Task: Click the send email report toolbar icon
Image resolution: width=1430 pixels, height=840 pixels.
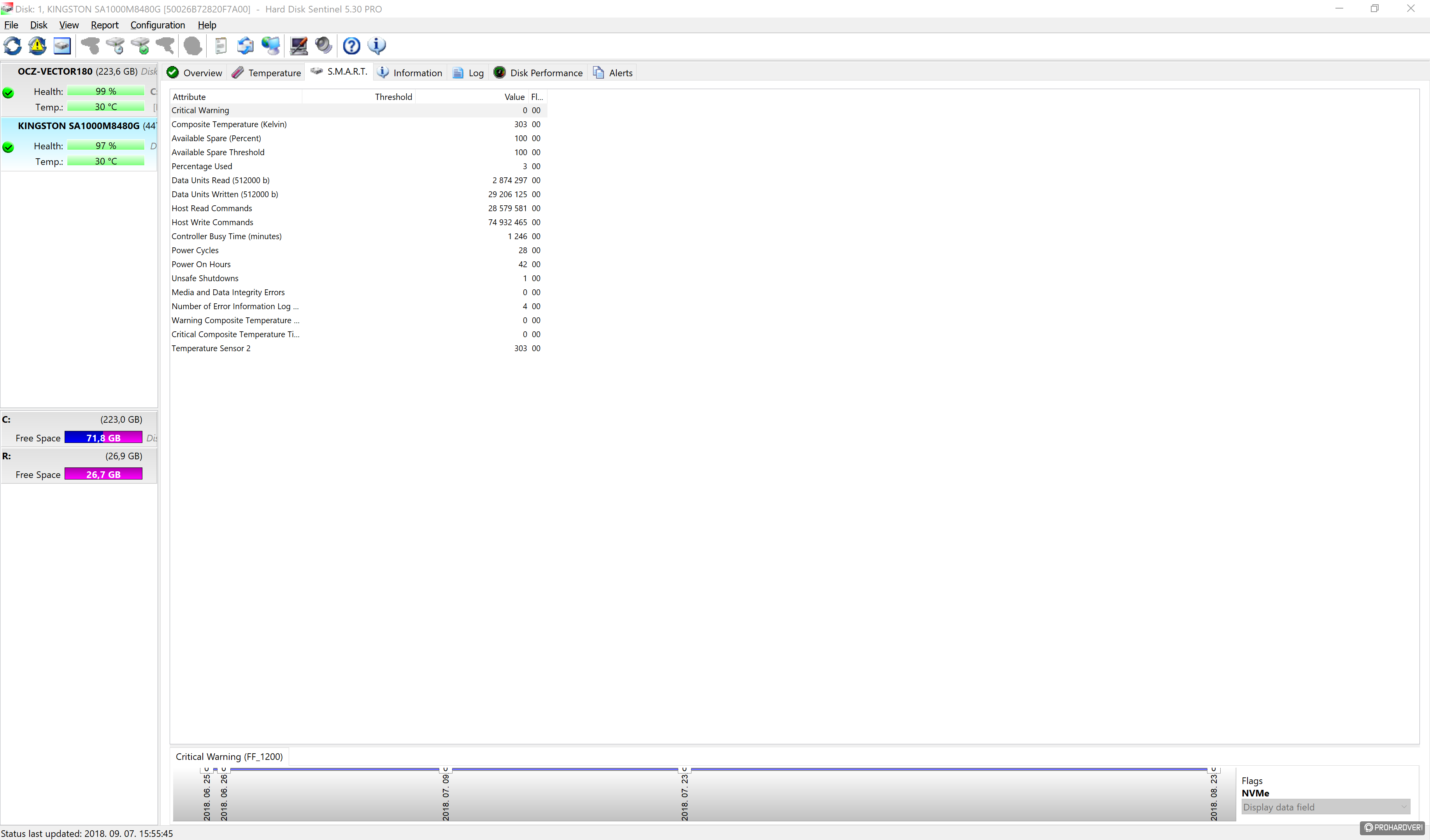Action: [245, 46]
